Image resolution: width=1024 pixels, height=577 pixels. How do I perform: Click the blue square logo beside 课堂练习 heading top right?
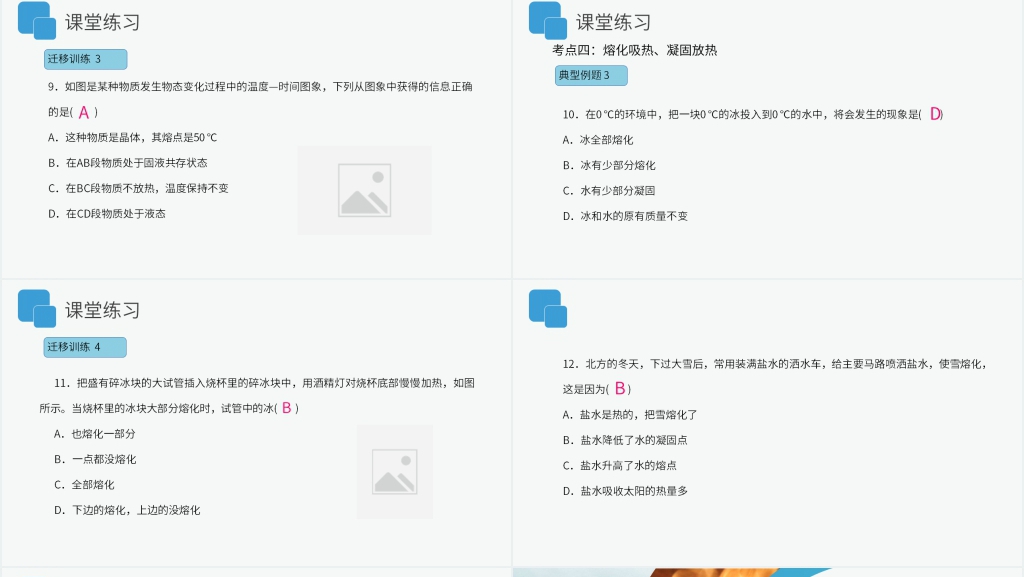[x=546, y=19]
